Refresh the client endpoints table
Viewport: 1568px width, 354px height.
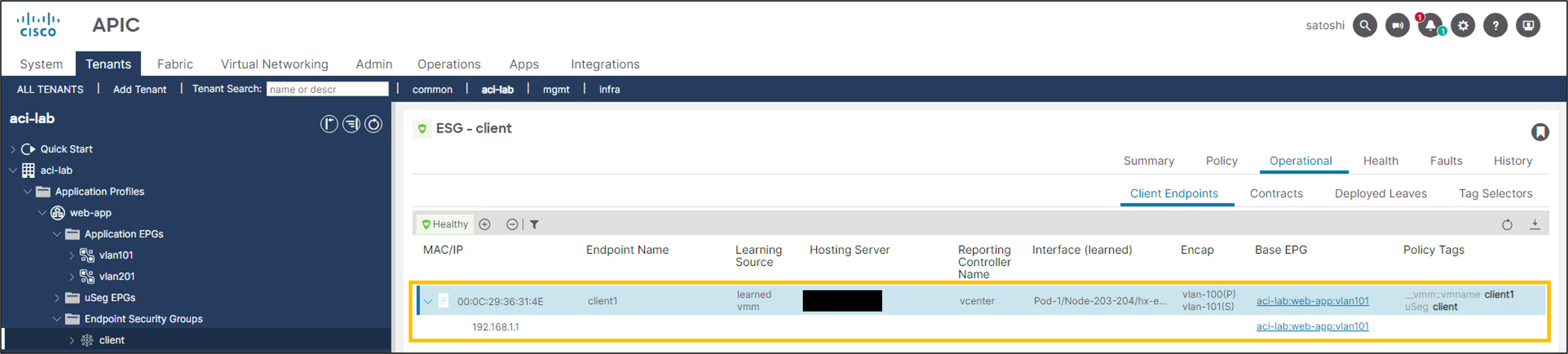pos(1507,224)
